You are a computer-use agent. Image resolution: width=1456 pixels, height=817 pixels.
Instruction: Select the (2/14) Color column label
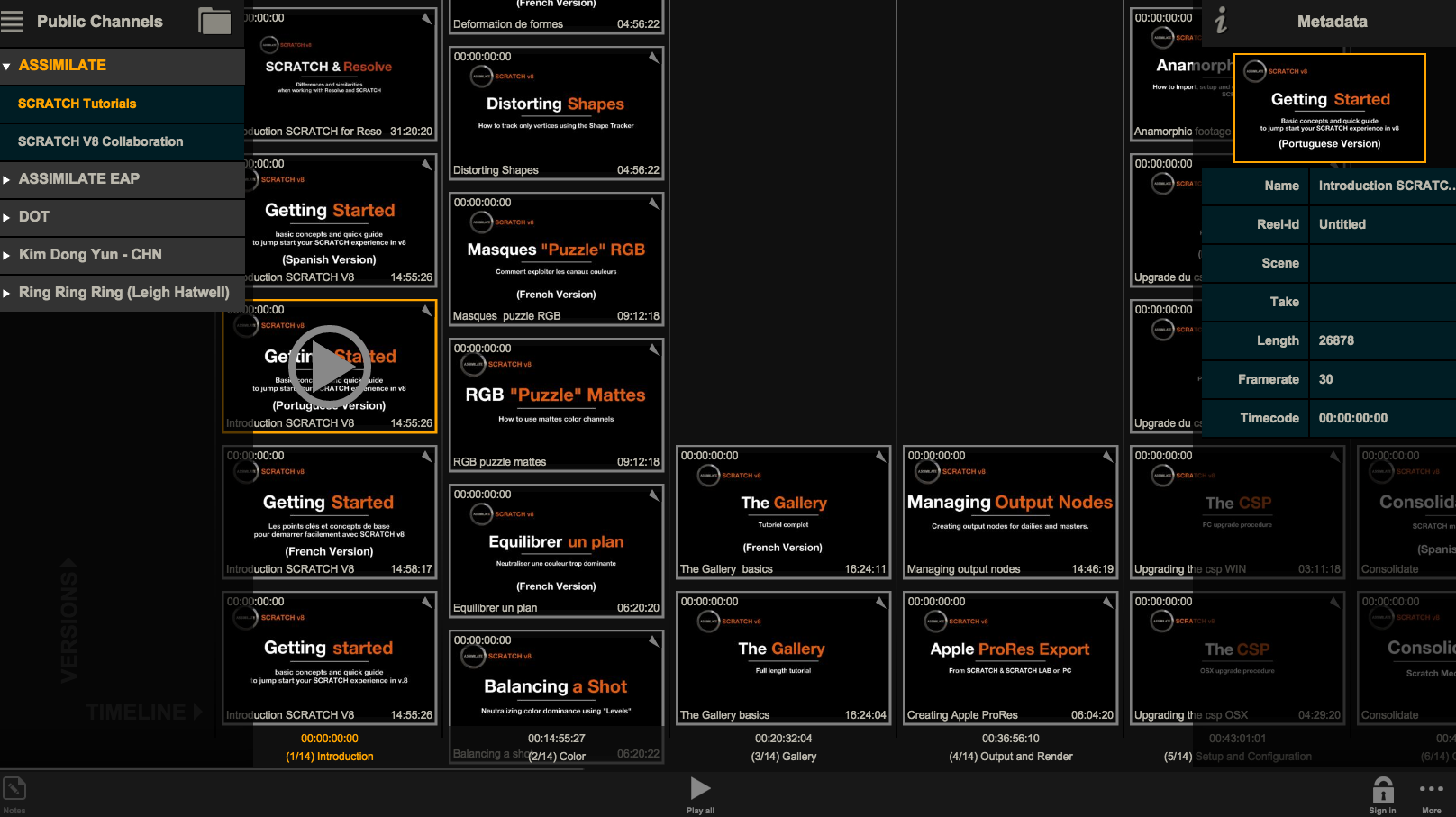point(557,757)
